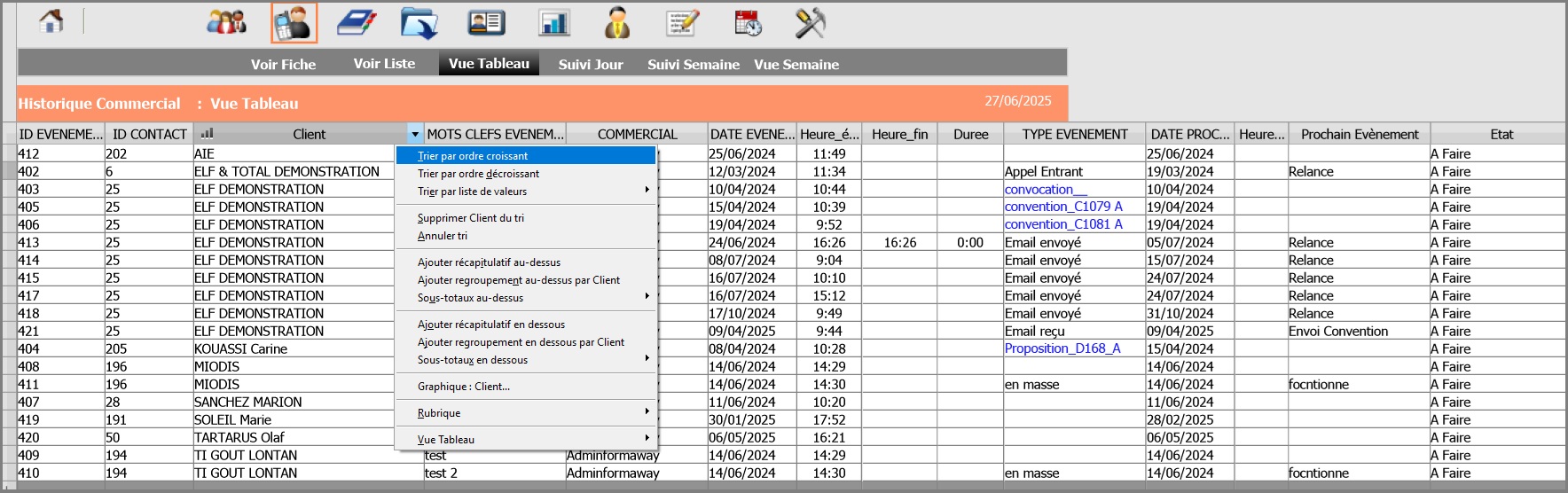The height and width of the screenshot is (493, 1568).
Task: Open the contacts group people icon
Action: tap(226, 22)
